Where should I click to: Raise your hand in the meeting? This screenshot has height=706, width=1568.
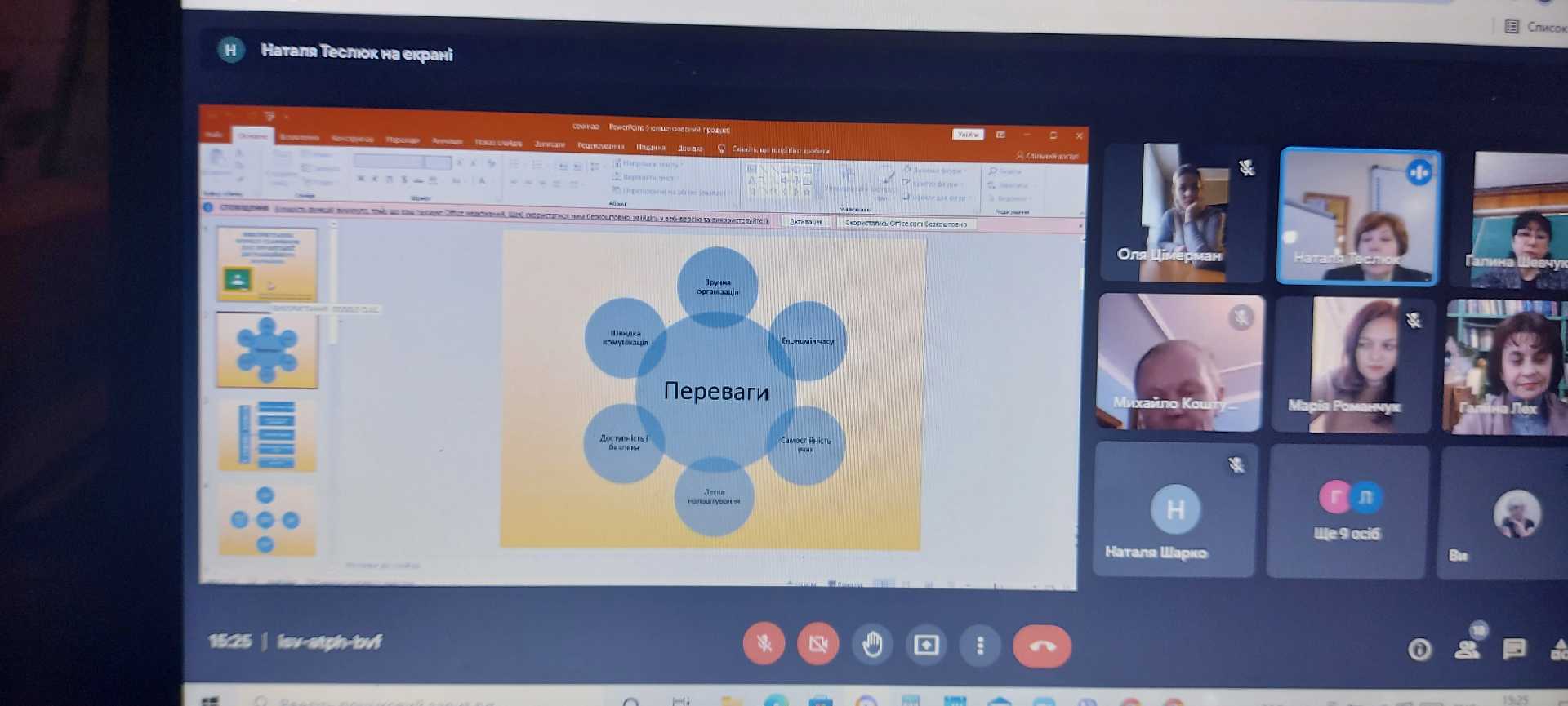coord(872,645)
